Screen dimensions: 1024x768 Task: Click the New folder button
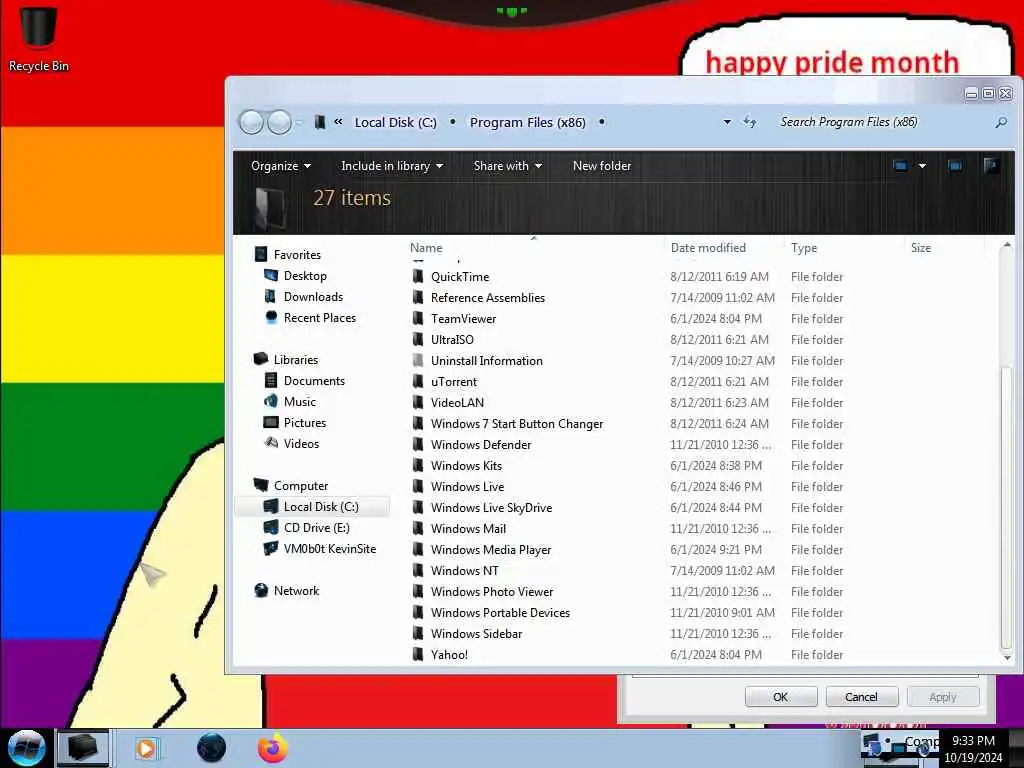coord(601,166)
